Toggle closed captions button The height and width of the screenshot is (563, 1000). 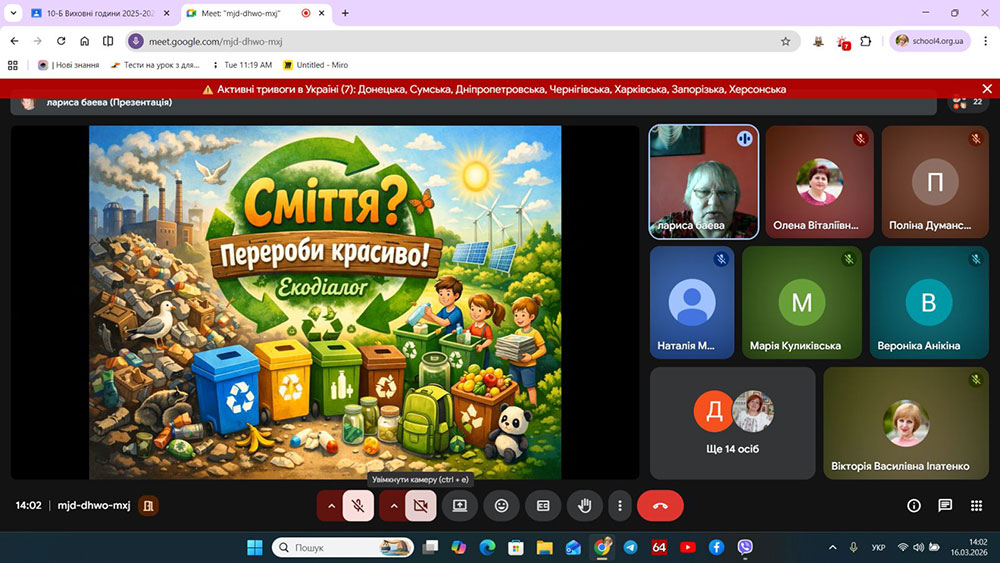pos(543,506)
